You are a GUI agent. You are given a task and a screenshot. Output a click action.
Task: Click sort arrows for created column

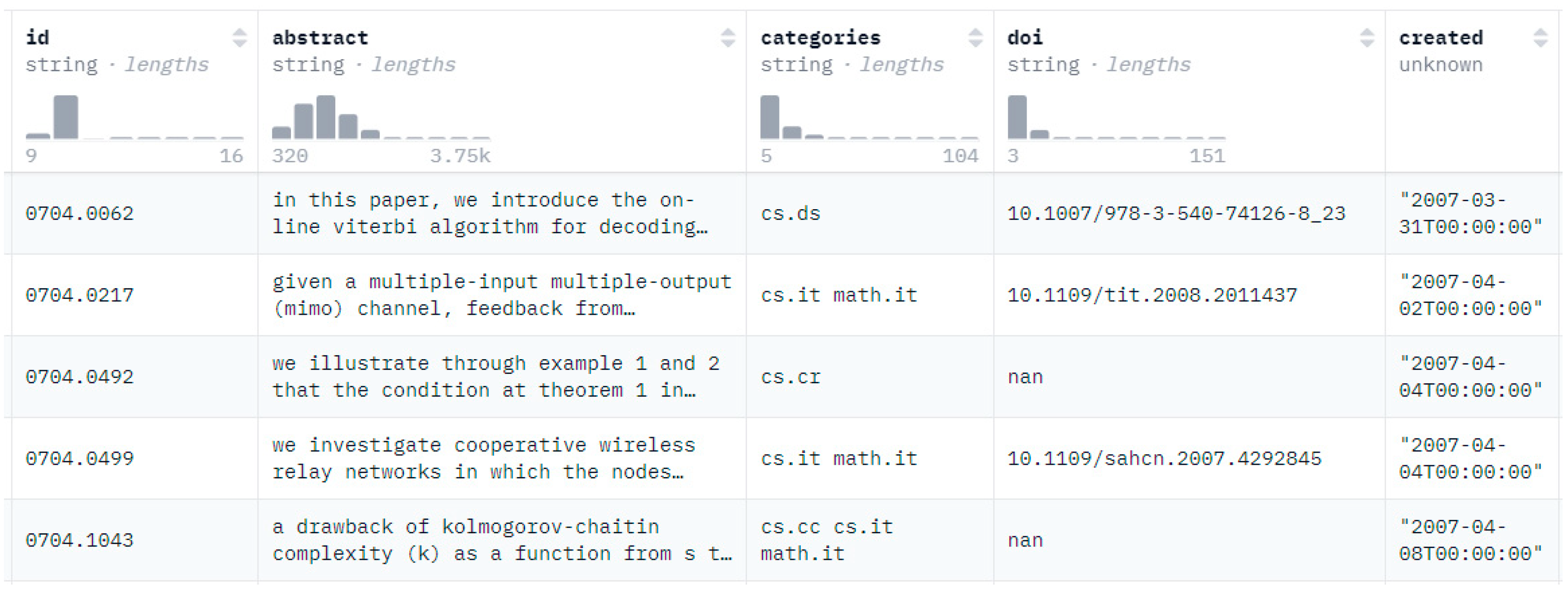(x=1540, y=38)
